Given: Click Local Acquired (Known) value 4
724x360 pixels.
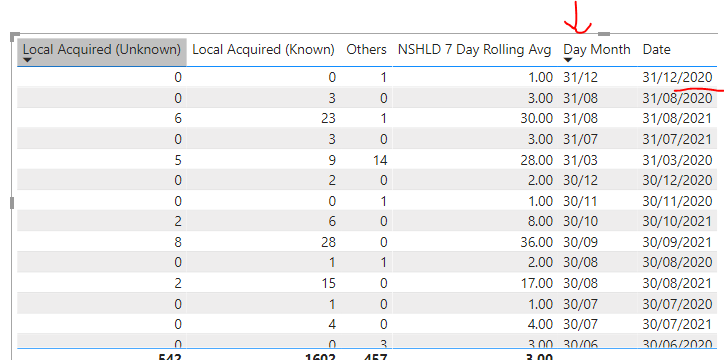Looking at the screenshot, I should 332,325.
